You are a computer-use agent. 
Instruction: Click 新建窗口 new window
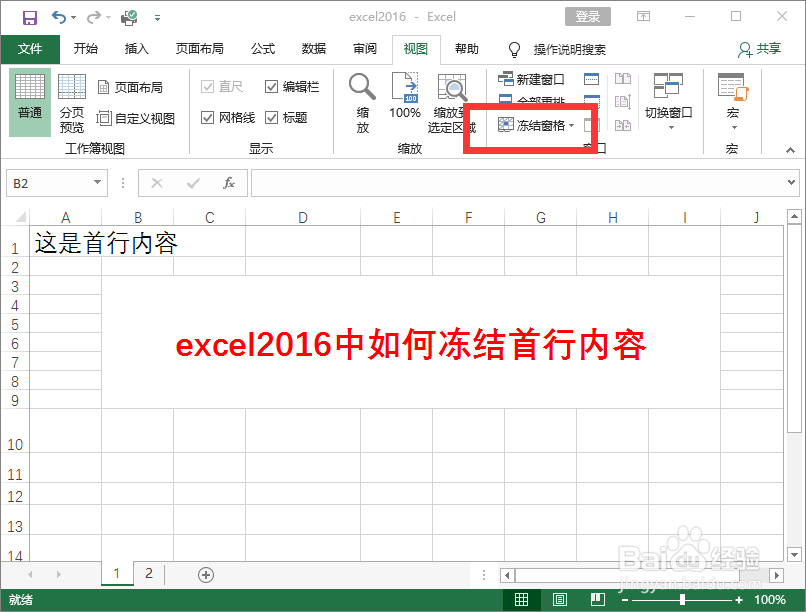coord(531,79)
